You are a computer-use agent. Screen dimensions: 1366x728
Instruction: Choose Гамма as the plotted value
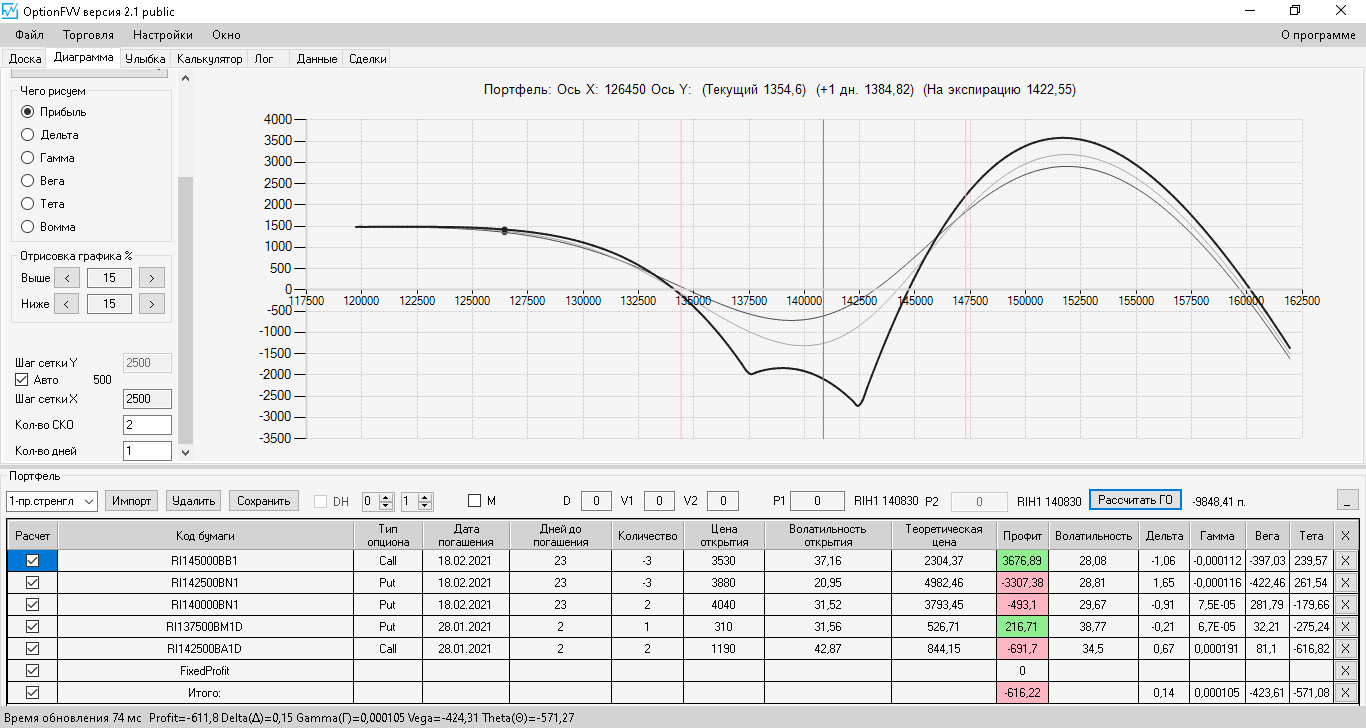click(28, 158)
